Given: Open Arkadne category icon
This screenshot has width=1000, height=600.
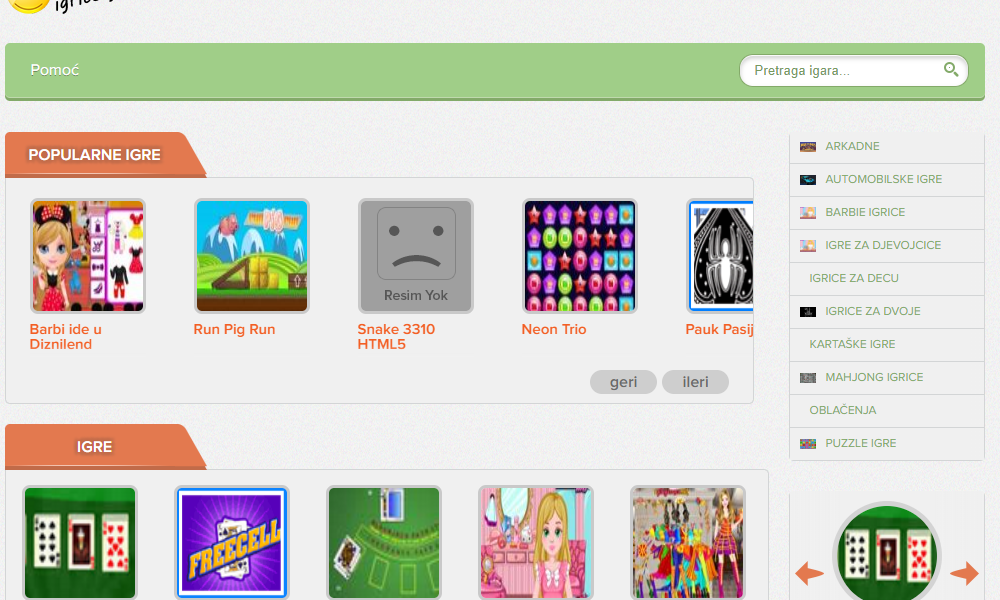Looking at the screenshot, I should coord(808,147).
